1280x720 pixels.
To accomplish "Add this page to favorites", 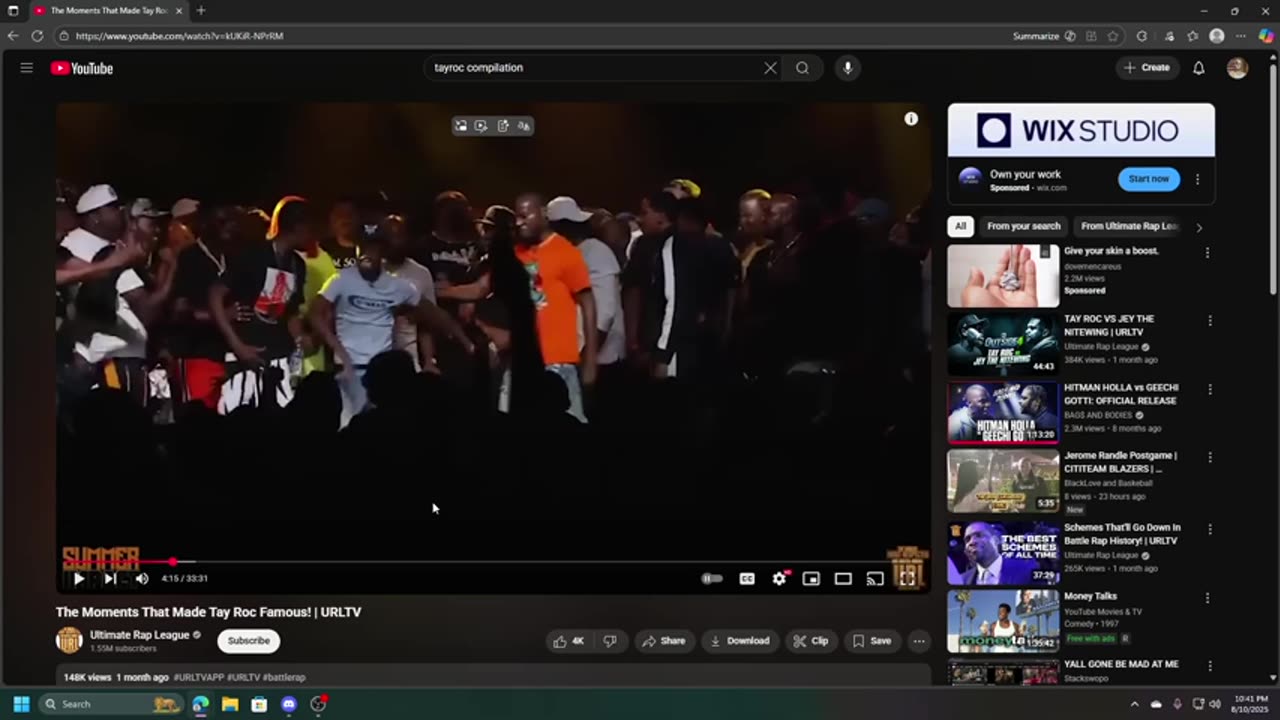I will (x=1113, y=36).
